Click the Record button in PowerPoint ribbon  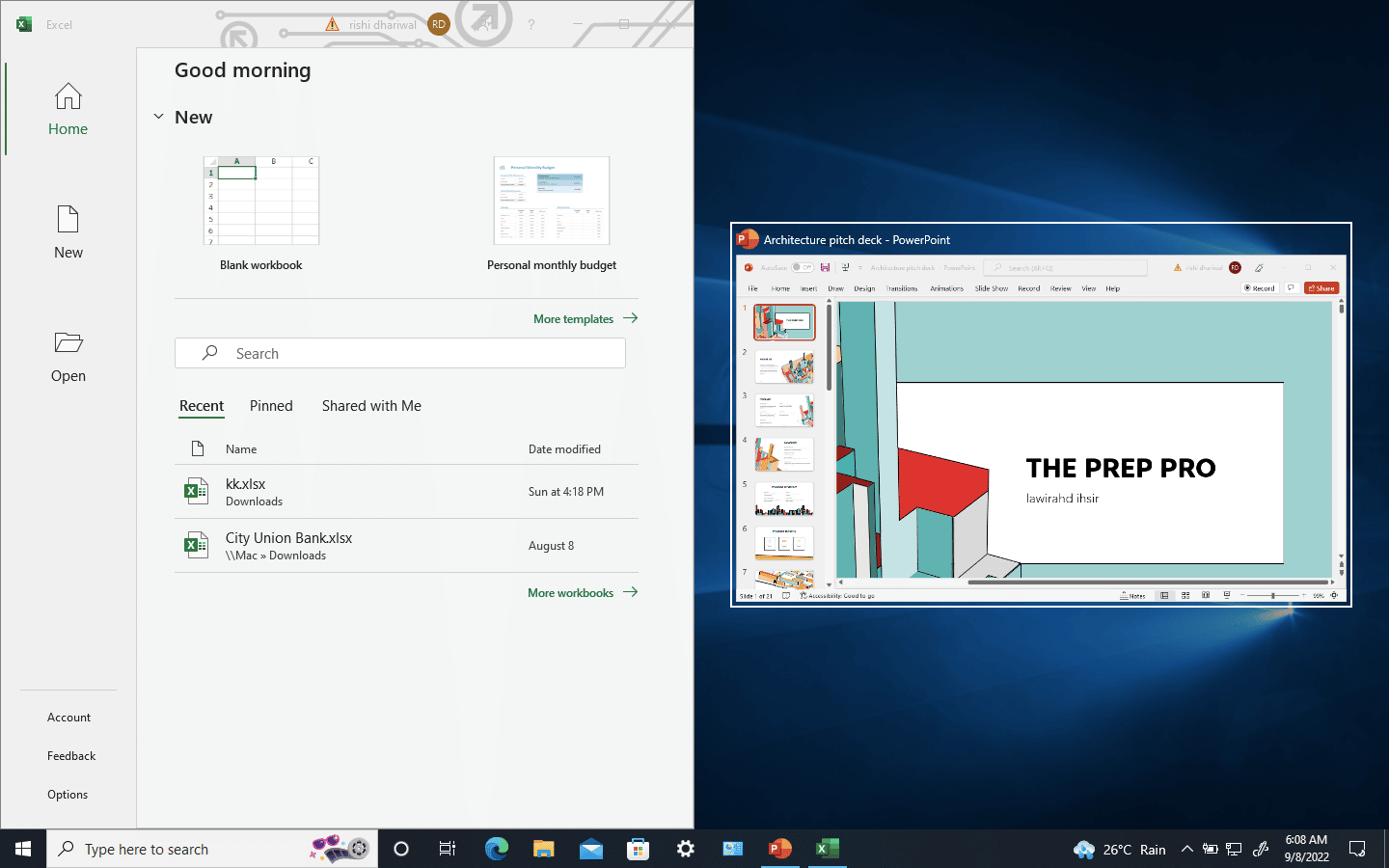tap(1260, 288)
